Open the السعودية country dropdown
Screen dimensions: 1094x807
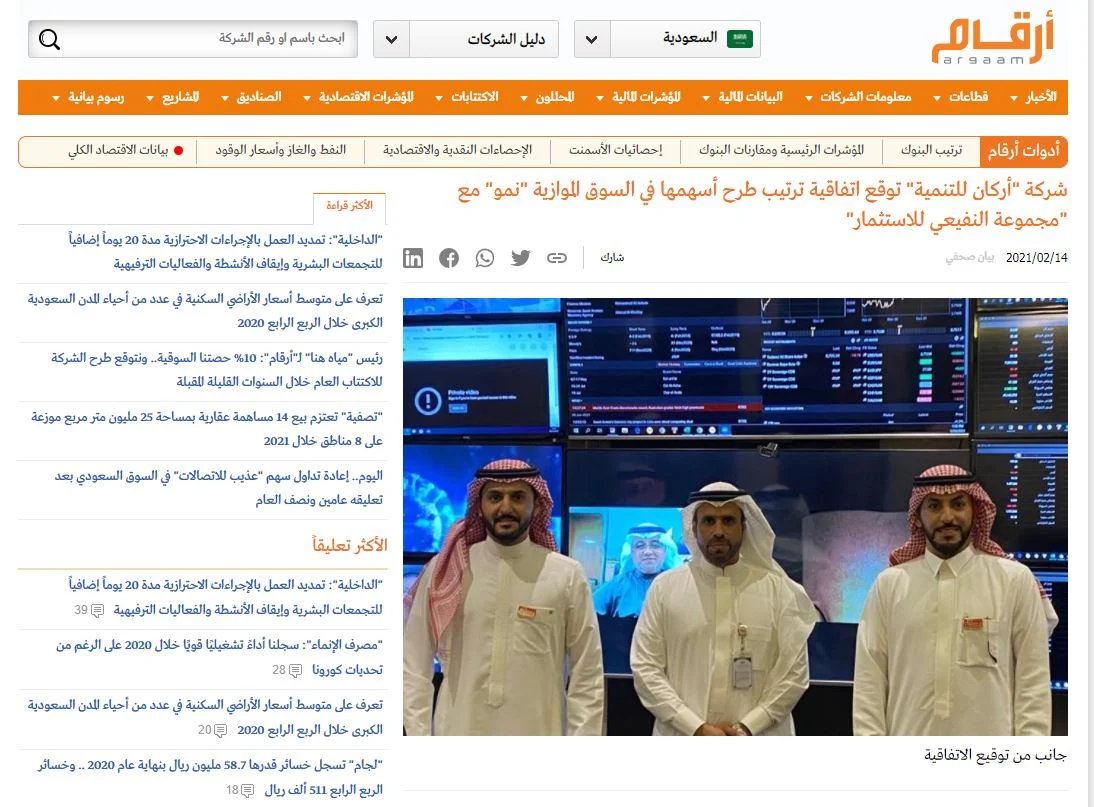tap(592, 39)
